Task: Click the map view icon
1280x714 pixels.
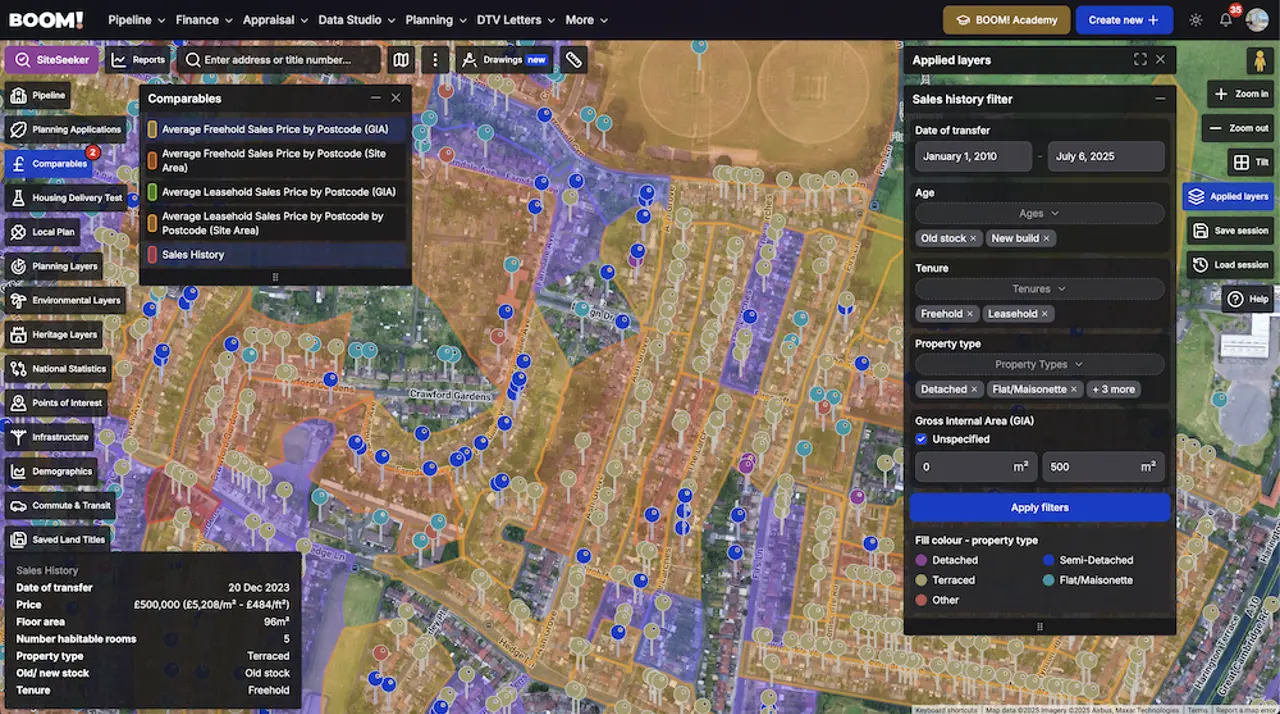Action: point(401,60)
